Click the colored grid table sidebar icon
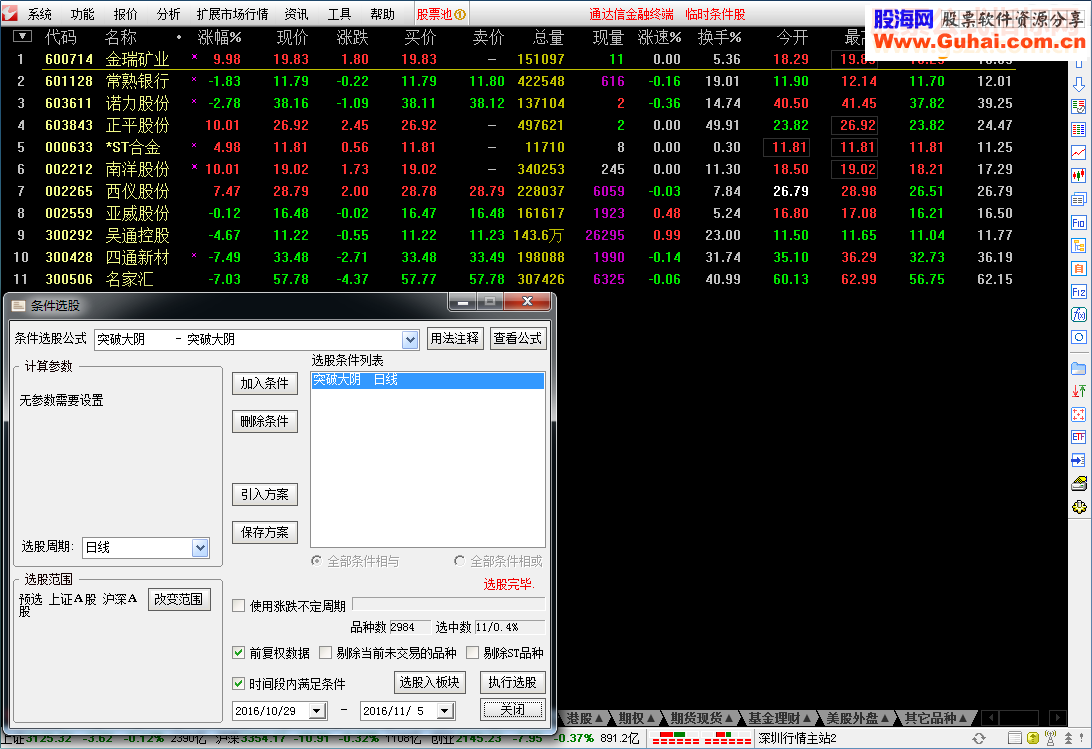The height and width of the screenshot is (749, 1092). 1079,130
